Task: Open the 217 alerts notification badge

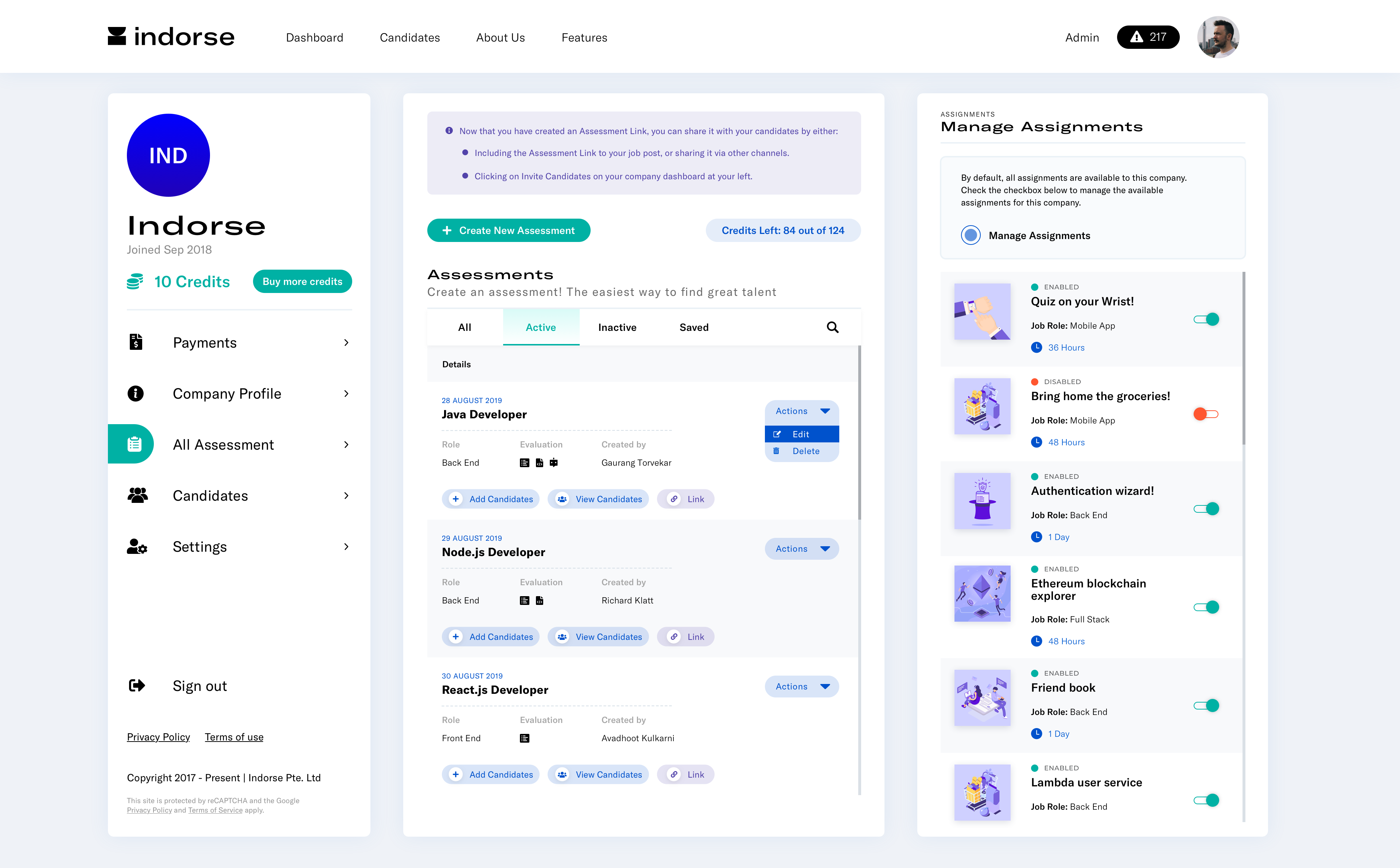Action: (x=1148, y=37)
